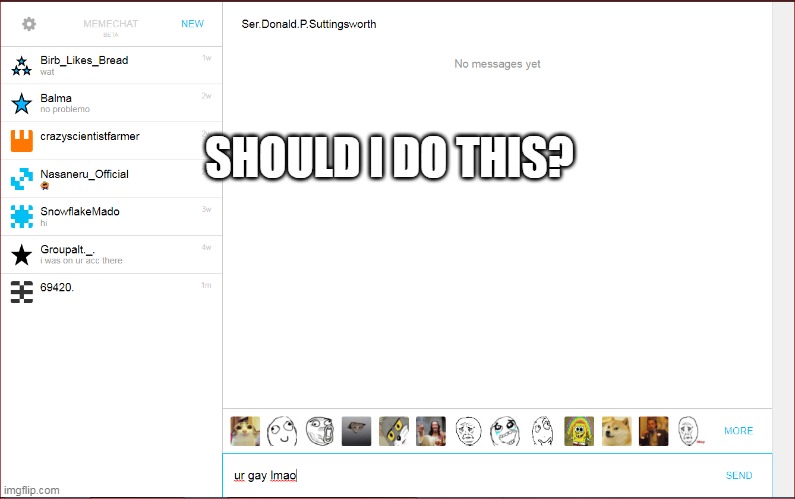Click the emoji preview under Nasaneru_Official
Viewport: 795px width, 499px height.
[x=45, y=186]
